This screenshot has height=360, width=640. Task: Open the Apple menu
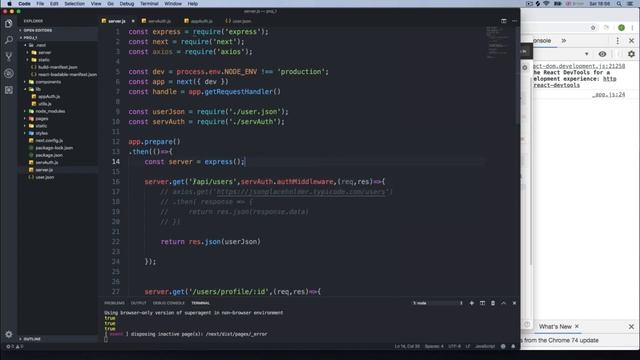click(x=9, y=4)
